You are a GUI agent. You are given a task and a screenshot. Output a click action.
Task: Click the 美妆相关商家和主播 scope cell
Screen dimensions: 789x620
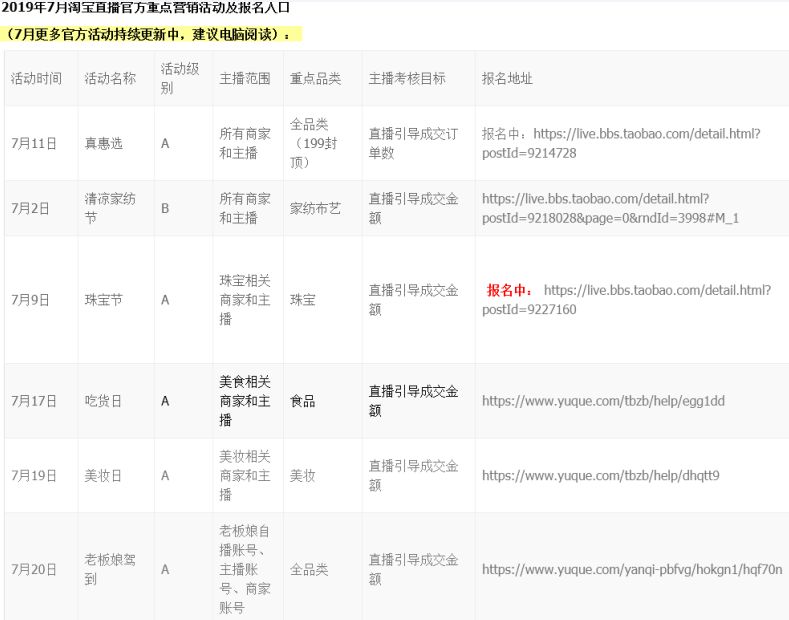pyautogui.click(x=245, y=475)
